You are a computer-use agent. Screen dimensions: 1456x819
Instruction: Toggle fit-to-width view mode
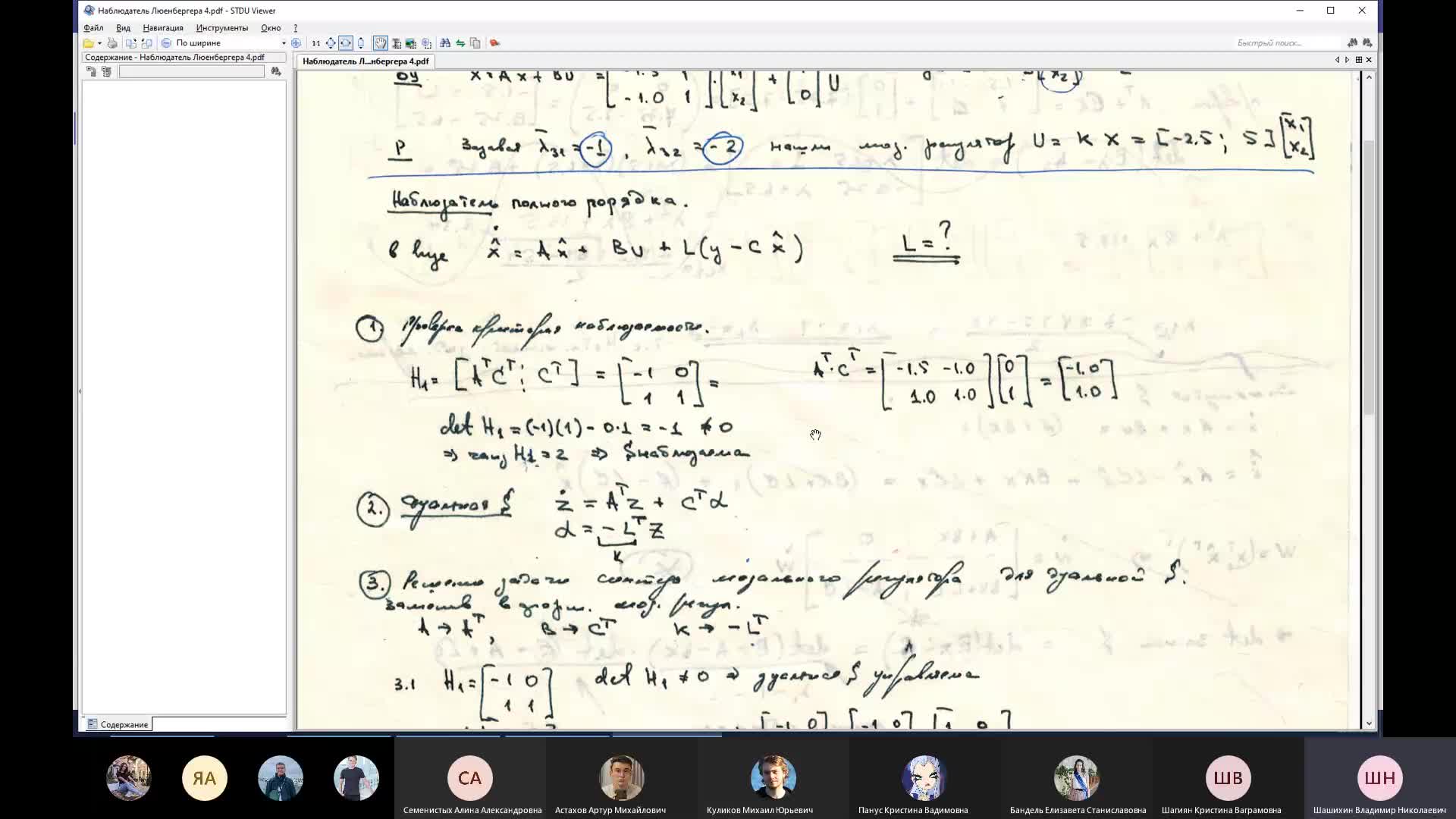[x=346, y=43]
